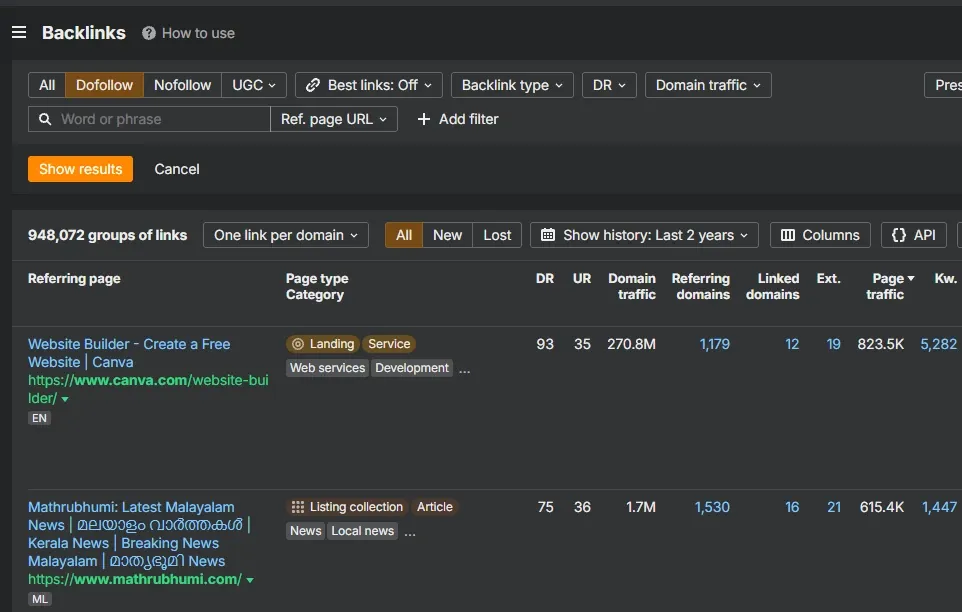The height and width of the screenshot is (612, 962).
Task: Expand more categories ellipsis in Canva row
Action: pyautogui.click(x=464, y=370)
